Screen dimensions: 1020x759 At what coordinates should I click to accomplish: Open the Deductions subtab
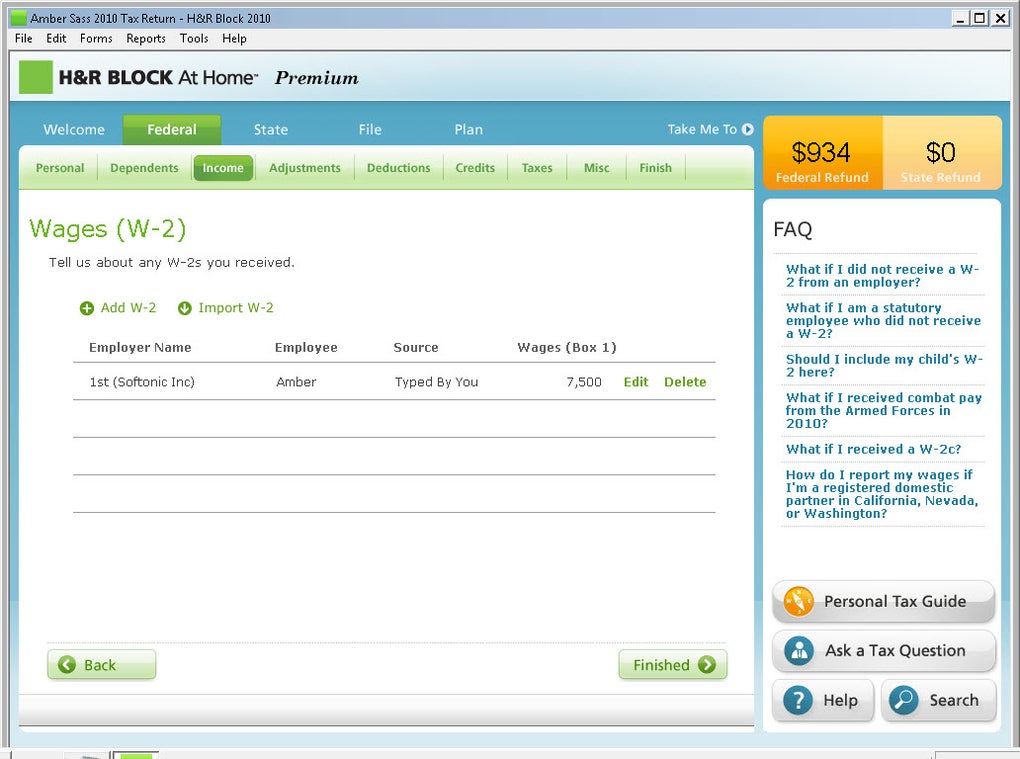point(398,168)
